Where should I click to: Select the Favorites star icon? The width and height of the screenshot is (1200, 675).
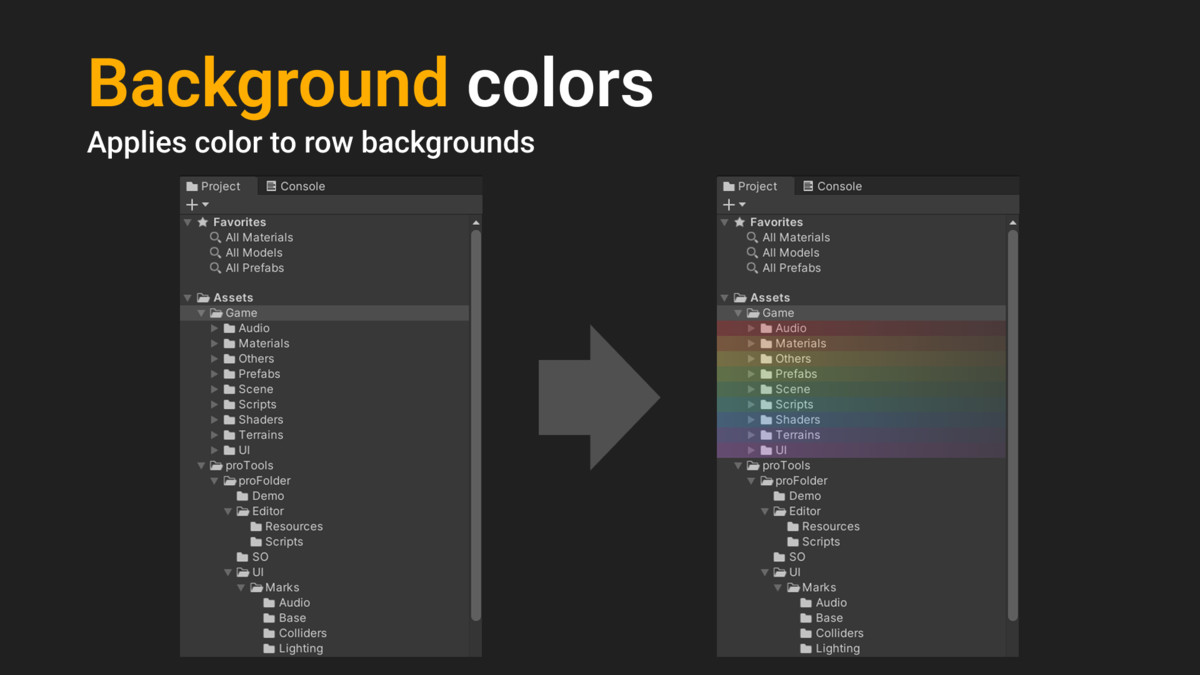coord(202,221)
